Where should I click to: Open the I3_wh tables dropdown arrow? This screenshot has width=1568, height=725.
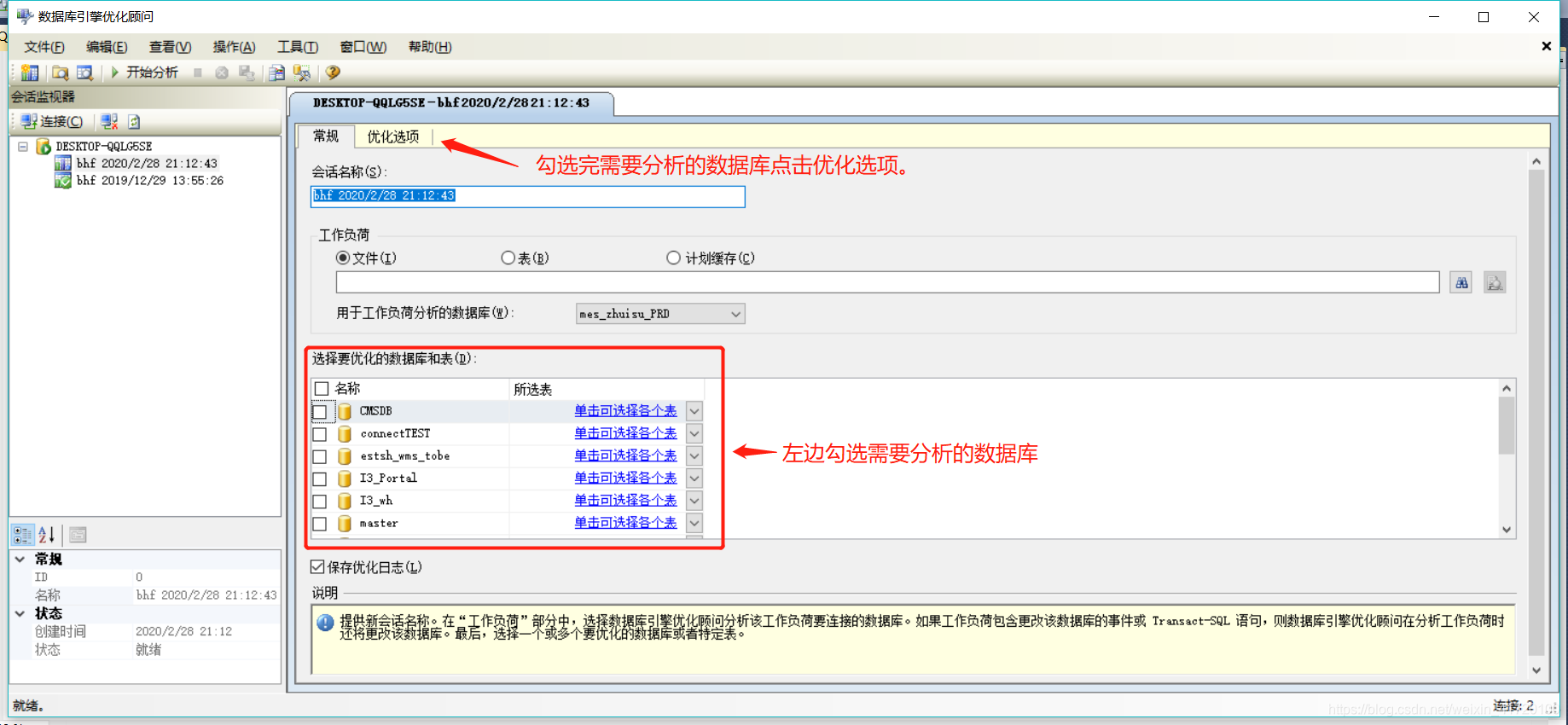coord(694,500)
